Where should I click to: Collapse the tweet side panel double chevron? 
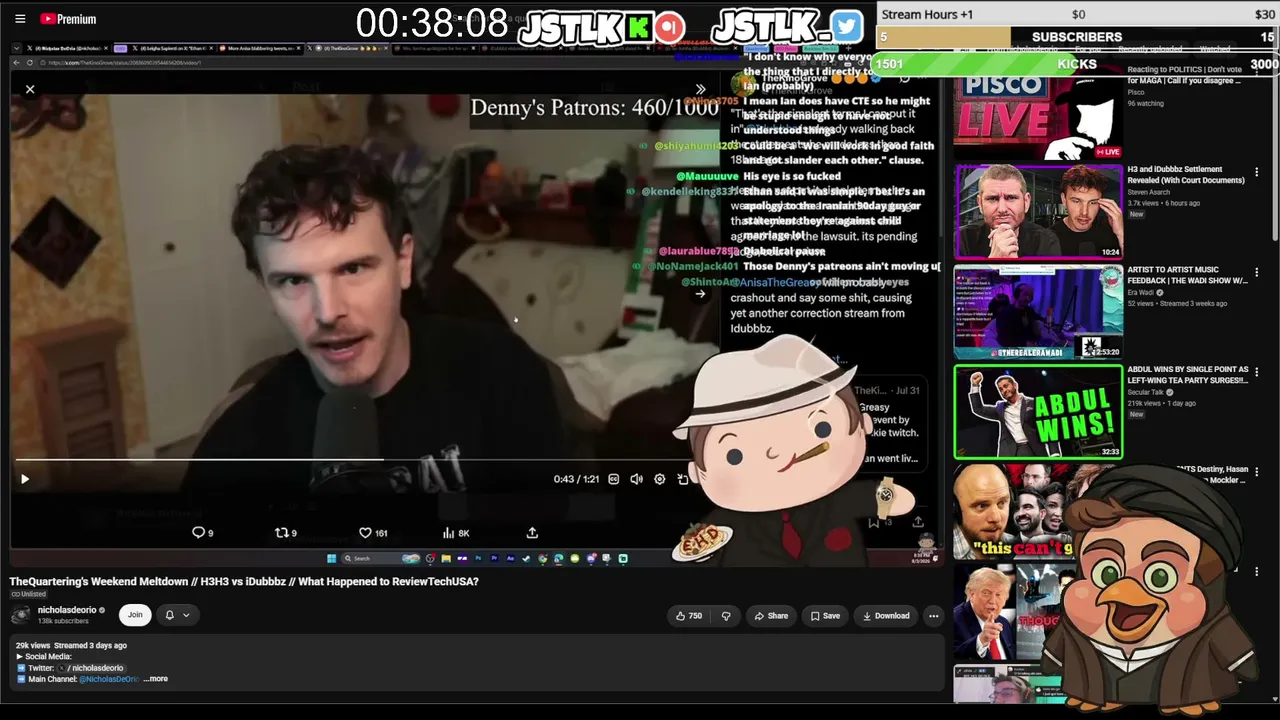click(x=700, y=89)
